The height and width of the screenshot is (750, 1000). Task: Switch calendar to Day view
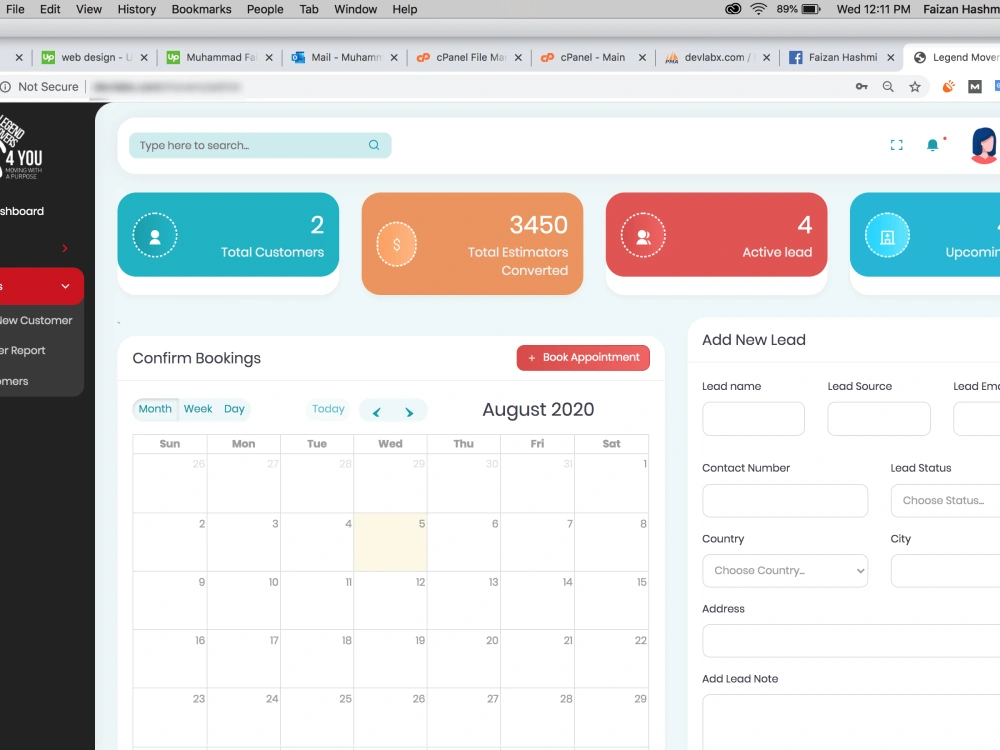point(234,409)
